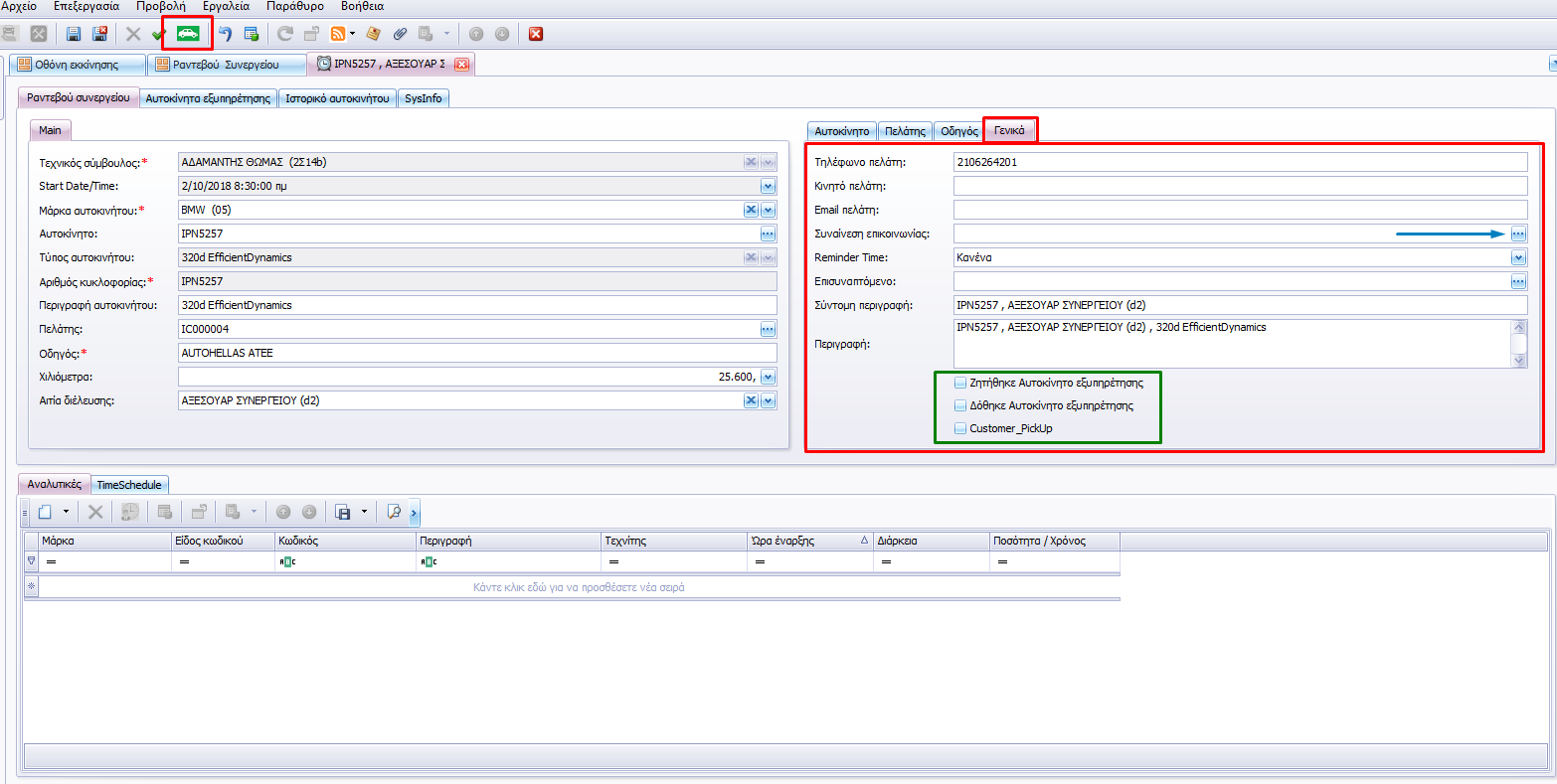Click the Πελάτης field ellipsis button
The image size is (1557, 784).
[768, 329]
